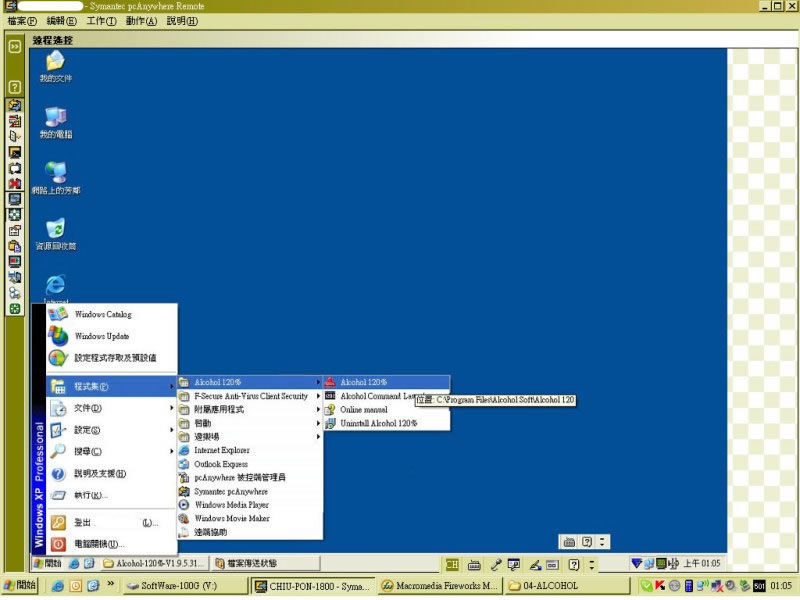Image resolution: width=800 pixels, height=600 pixels.
Task: Open pcAnywhere 被控端管理員
Action: [x=250, y=478]
